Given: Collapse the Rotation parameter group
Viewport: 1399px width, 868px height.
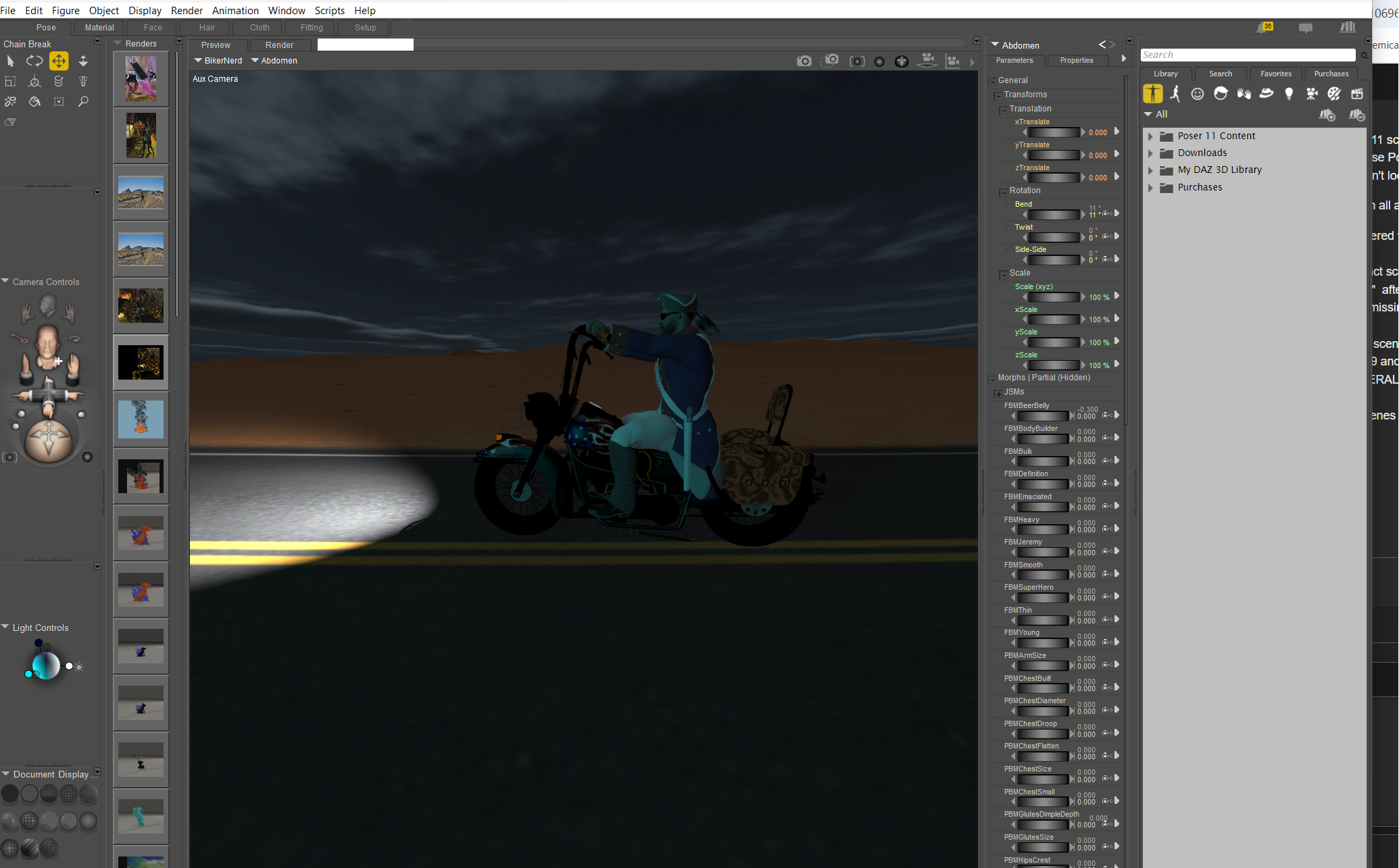Looking at the screenshot, I should [1004, 191].
